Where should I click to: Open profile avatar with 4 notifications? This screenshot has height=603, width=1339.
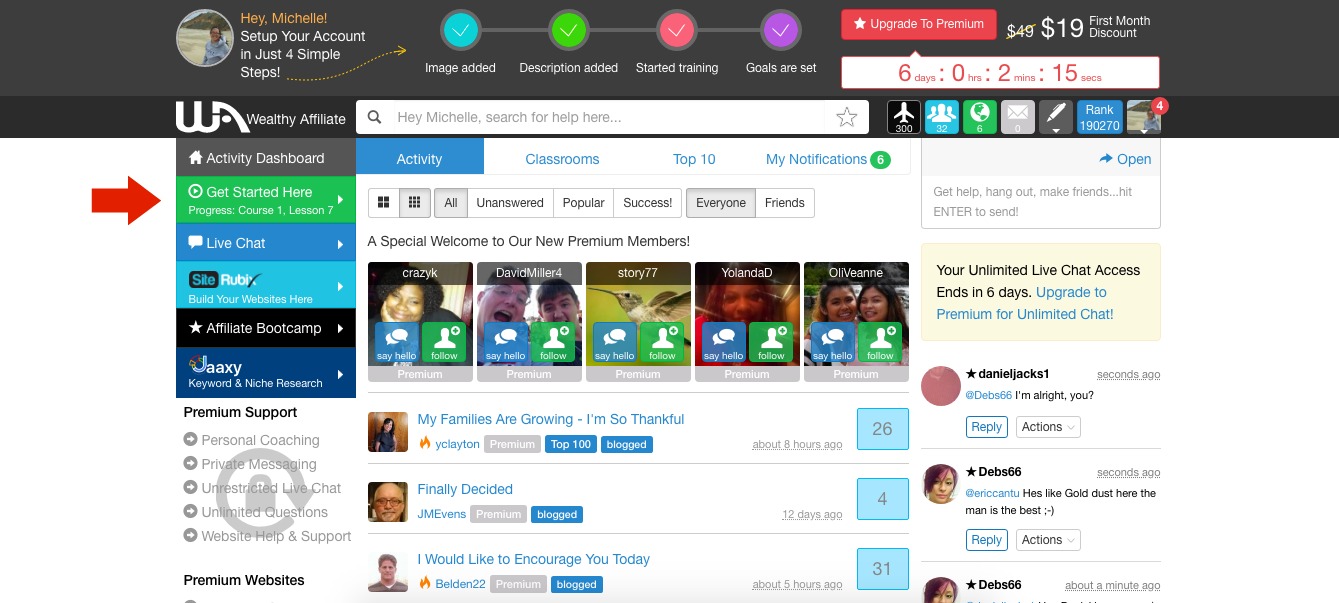(1143, 117)
